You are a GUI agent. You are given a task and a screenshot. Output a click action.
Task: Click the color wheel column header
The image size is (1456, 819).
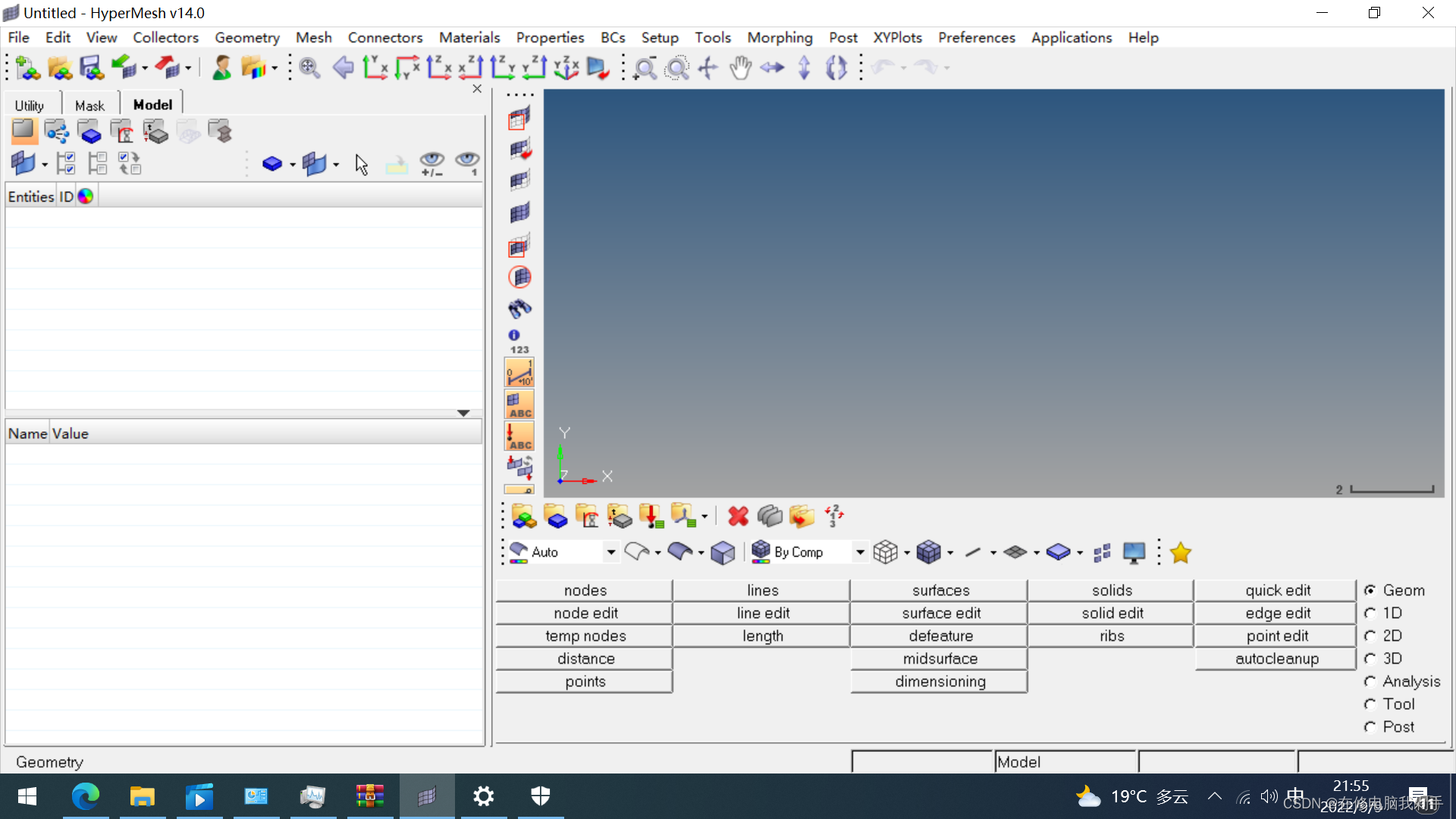(x=86, y=196)
